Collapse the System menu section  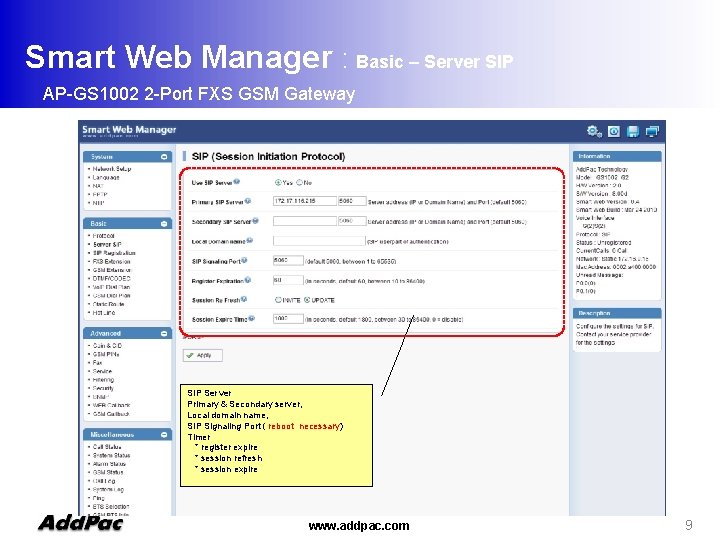164,157
